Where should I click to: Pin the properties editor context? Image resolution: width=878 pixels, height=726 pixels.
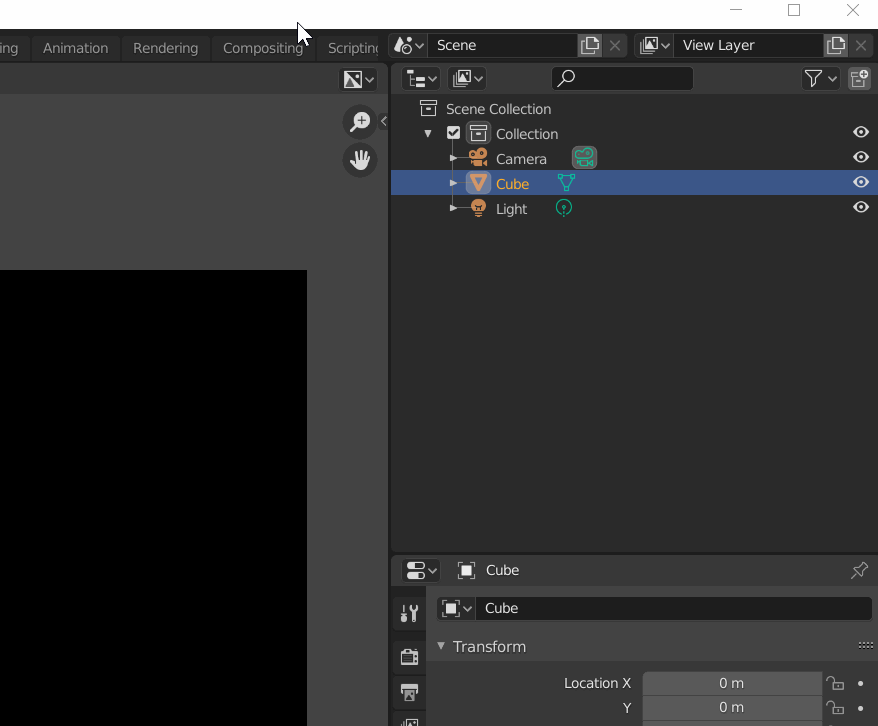[858, 570]
